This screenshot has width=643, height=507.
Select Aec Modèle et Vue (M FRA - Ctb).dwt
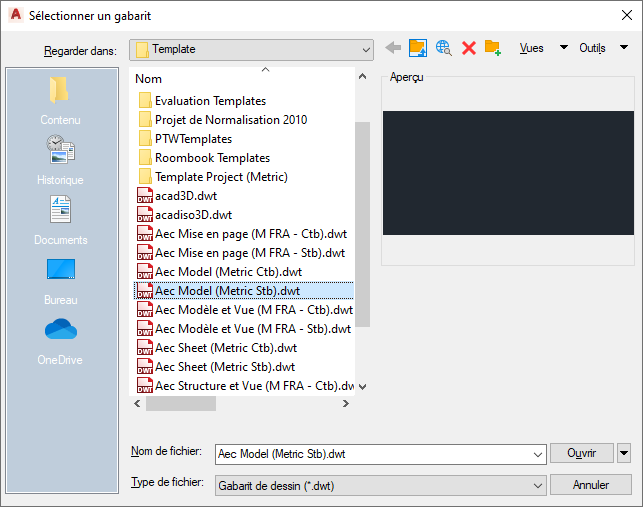pyautogui.click(x=245, y=310)
